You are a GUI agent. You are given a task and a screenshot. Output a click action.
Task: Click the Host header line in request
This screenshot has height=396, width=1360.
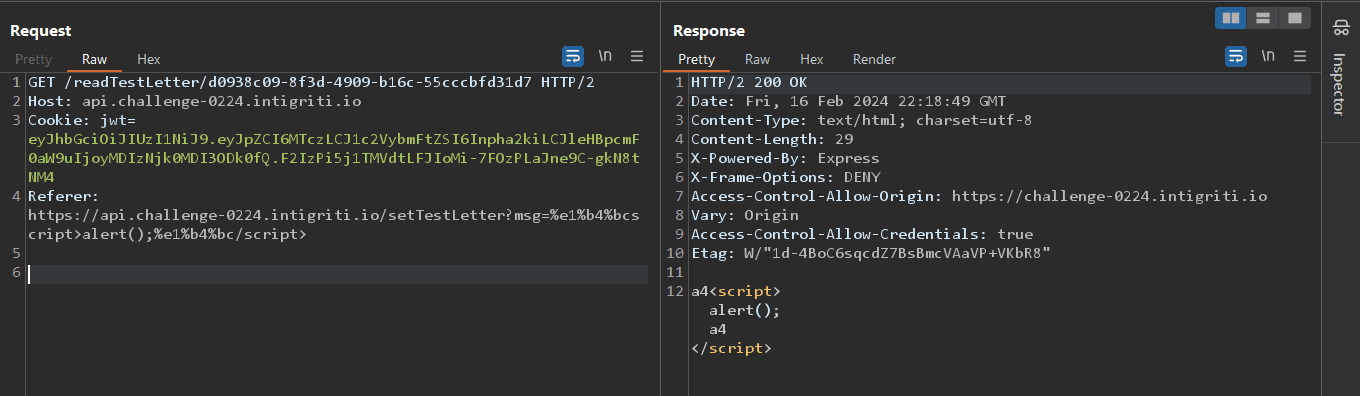[195, 101]
